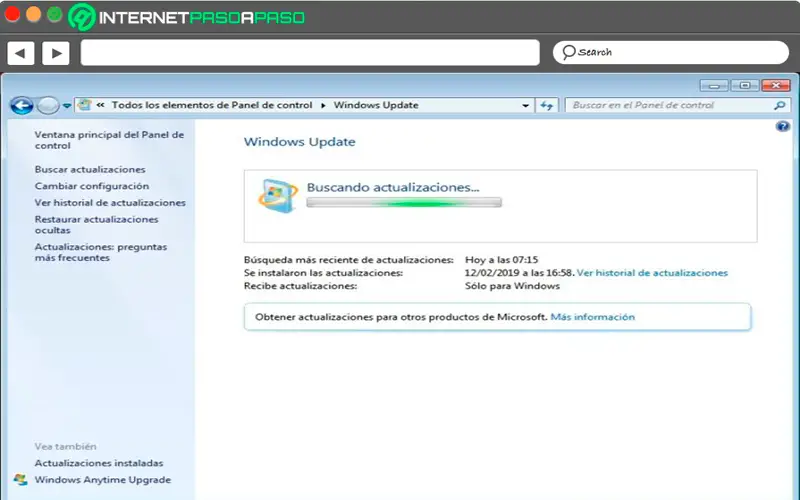800x500 pixels.
Task: Click the green dot in the top frame
Action: point(55,14)
